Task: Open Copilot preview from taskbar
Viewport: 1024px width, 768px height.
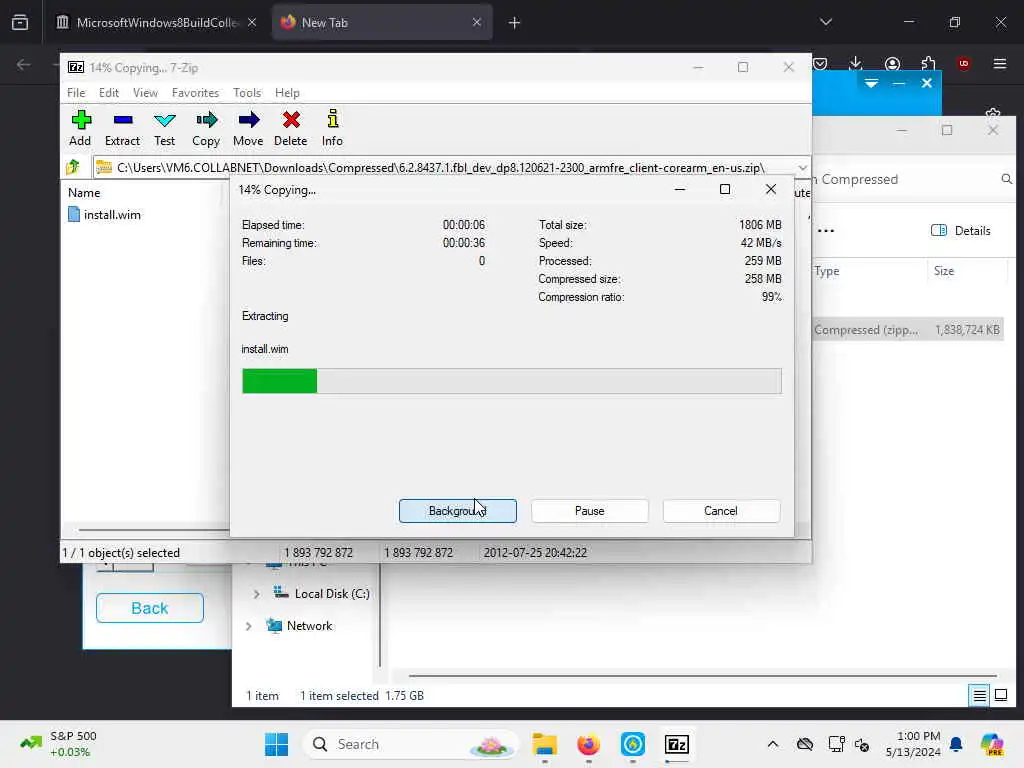Action: pyautogui.click(x=992, y=744)
